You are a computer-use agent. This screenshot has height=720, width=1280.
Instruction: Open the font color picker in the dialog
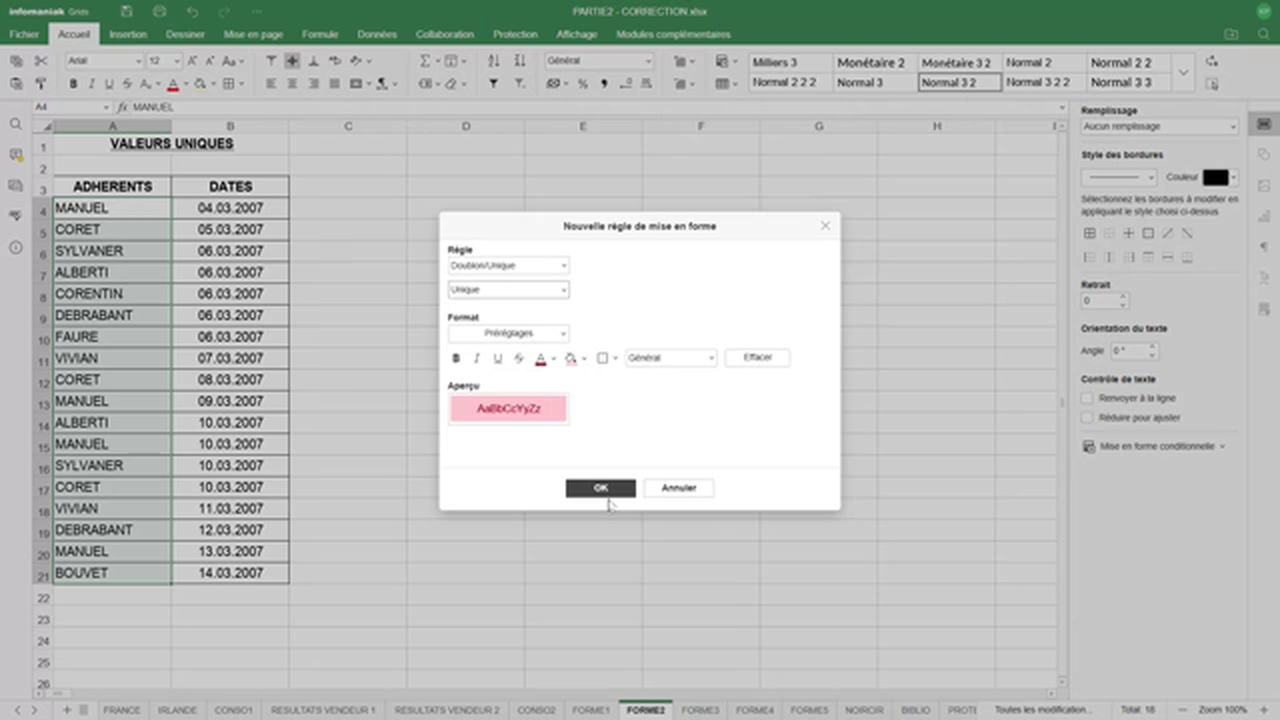(x=545, y=358)
